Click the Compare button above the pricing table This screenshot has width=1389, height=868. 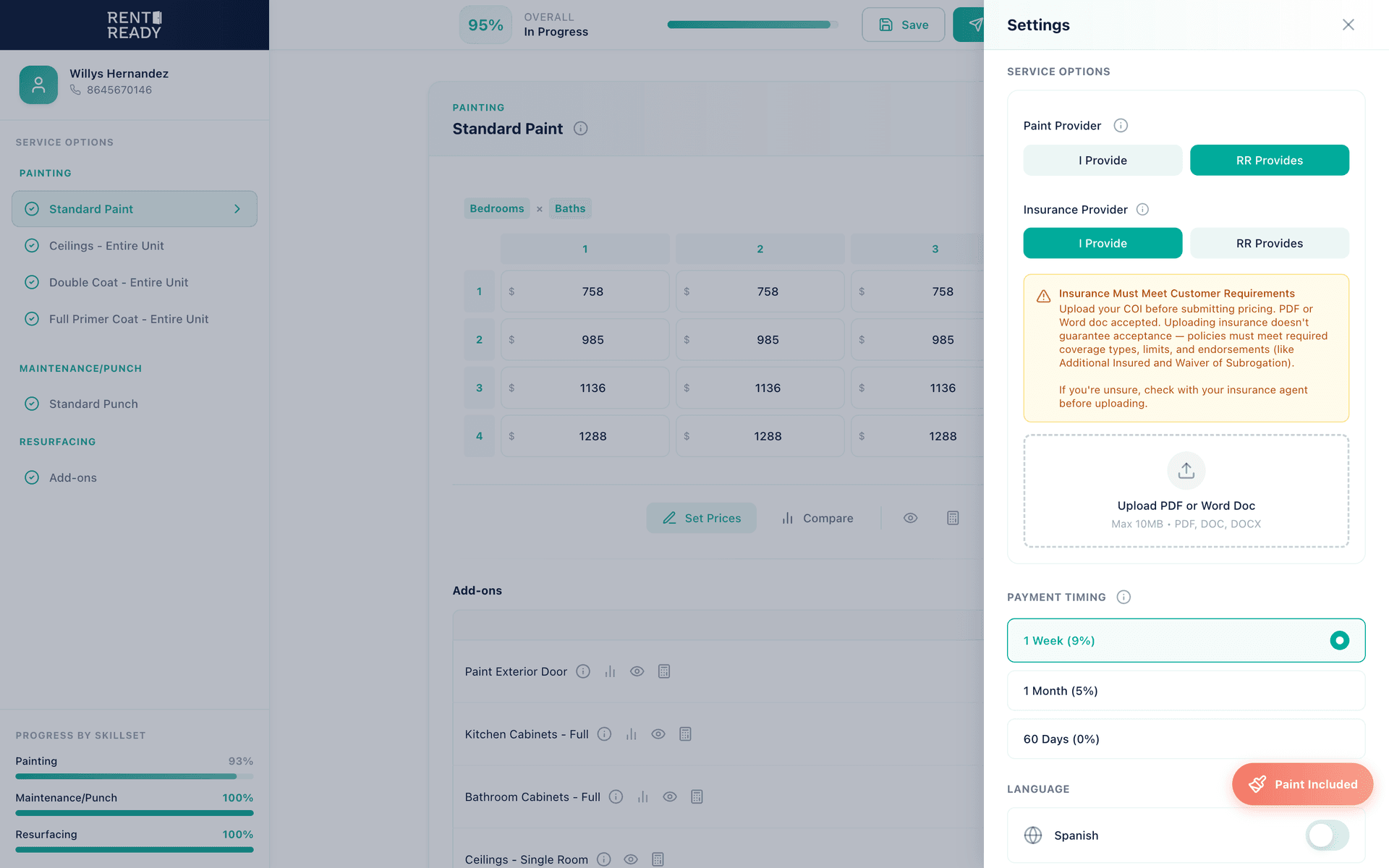tap(817, 518)
